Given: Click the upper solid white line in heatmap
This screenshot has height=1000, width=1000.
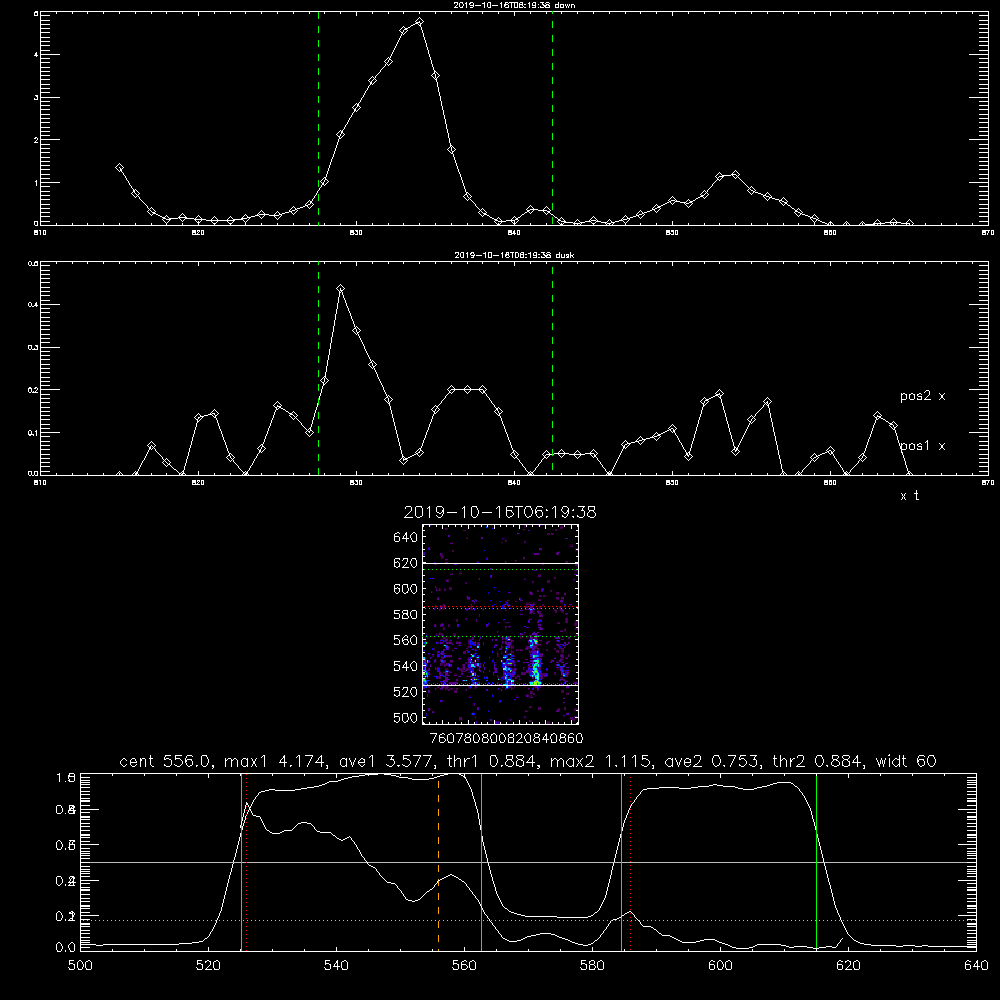Looking at the screenshot, I should (x=500, y=563).
